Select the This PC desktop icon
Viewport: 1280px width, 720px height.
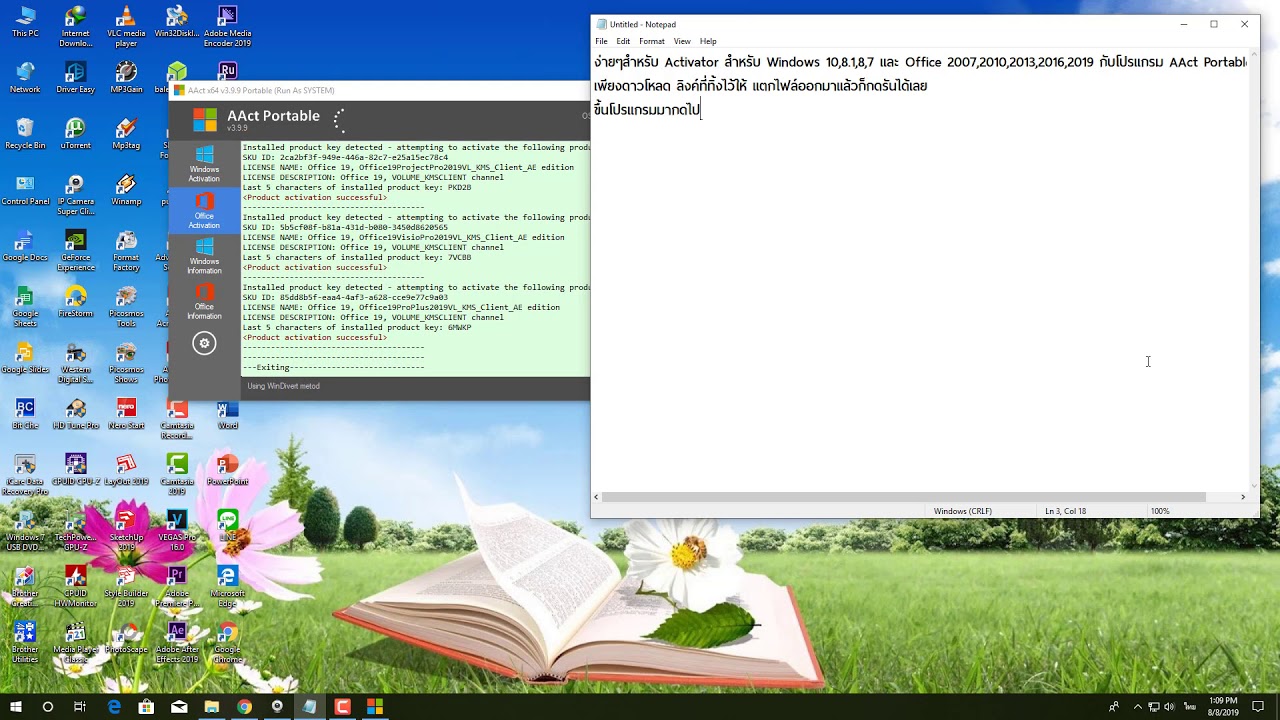click(25, 22)
